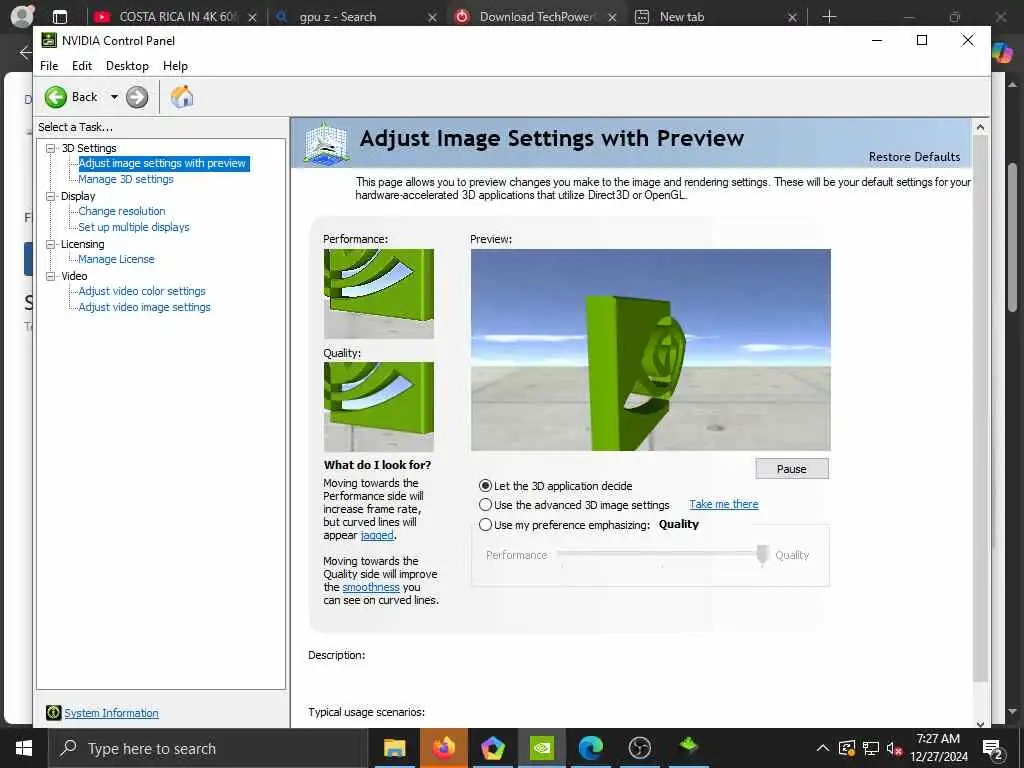Viewport: 1024px width, 768px height.
Task: Click the taskbar search box
Action: pos(206,748)
